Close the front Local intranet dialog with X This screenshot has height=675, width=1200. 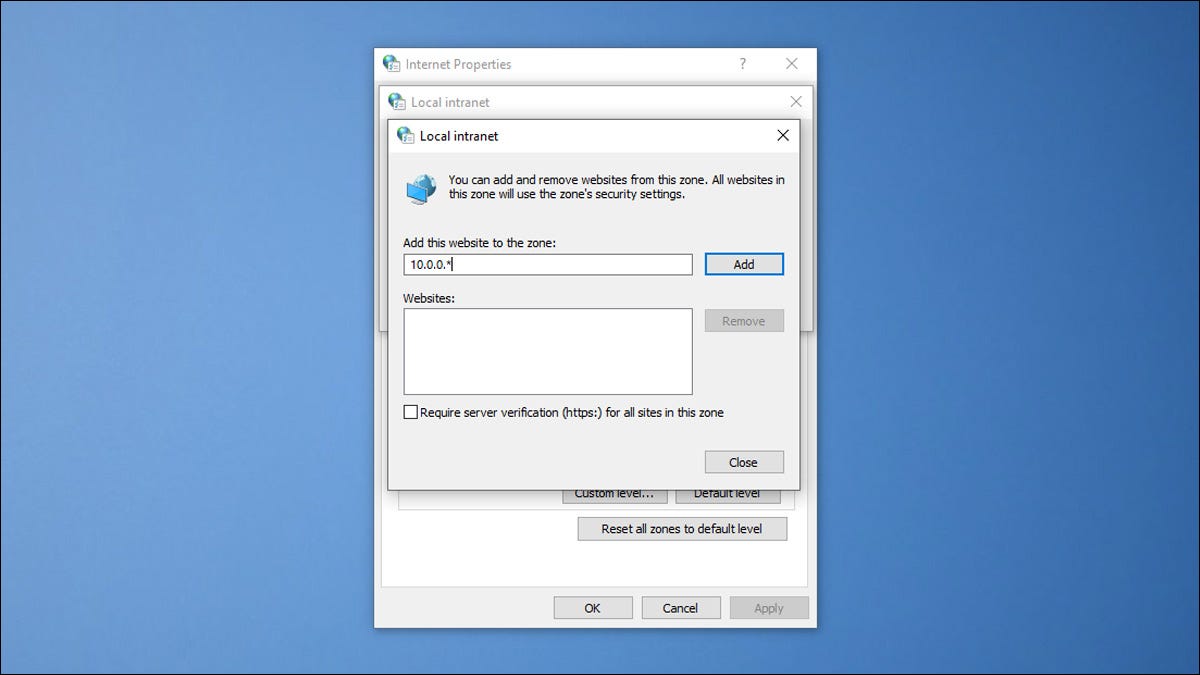tap(782, 136)
